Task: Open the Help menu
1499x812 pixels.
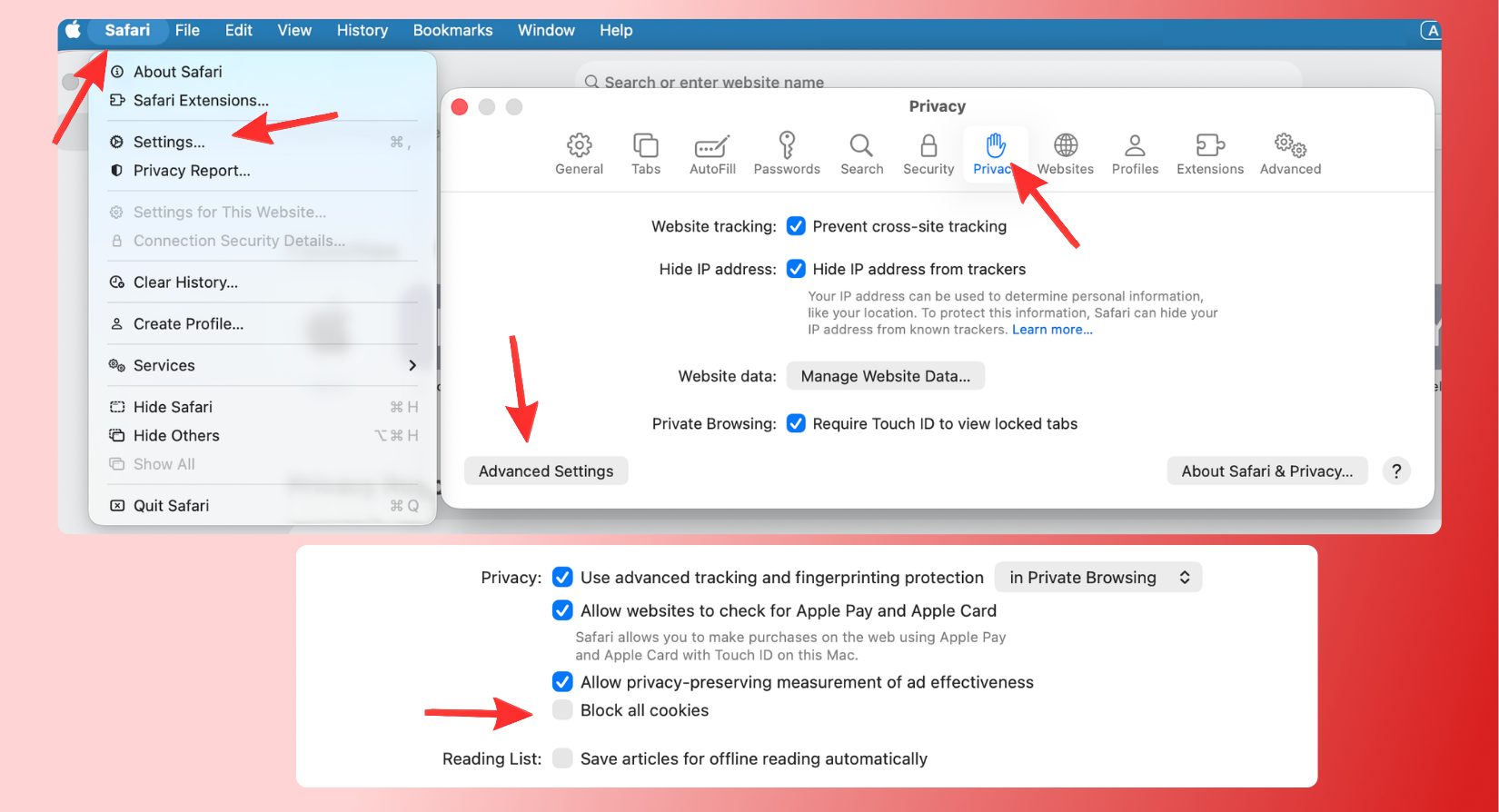Action: [x=616, y=30]
